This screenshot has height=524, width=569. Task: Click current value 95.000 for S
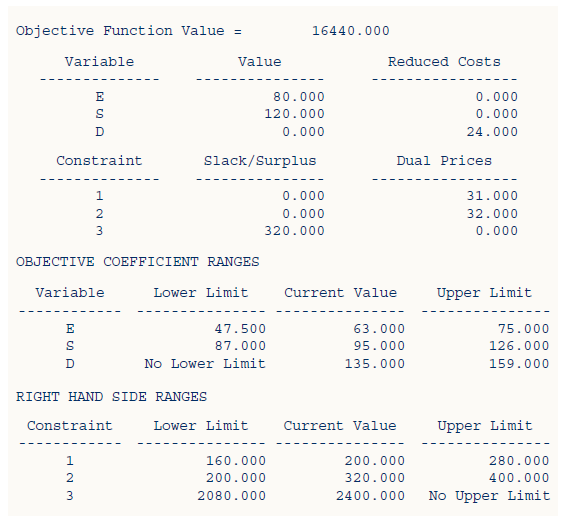tap(379, 346)
